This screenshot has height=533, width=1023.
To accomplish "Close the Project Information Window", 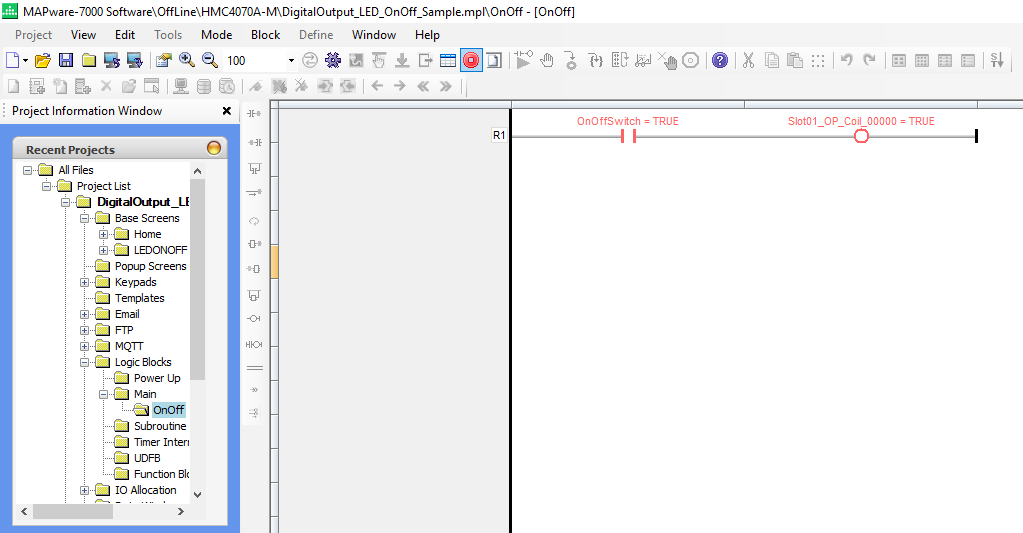I will [x=226, y=111].
